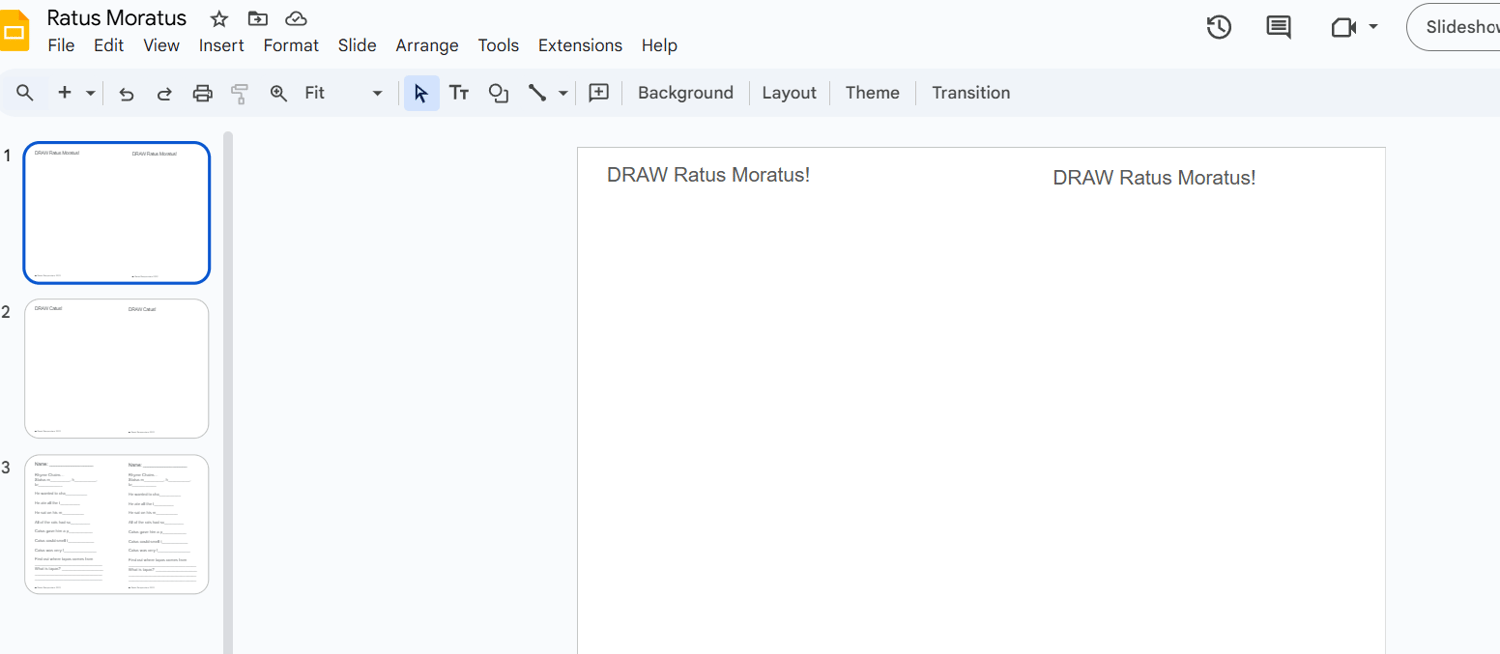Viewport: 1500px width, 654px height.
Task: Open the Help menu
Action: click(x=659, y=45)
